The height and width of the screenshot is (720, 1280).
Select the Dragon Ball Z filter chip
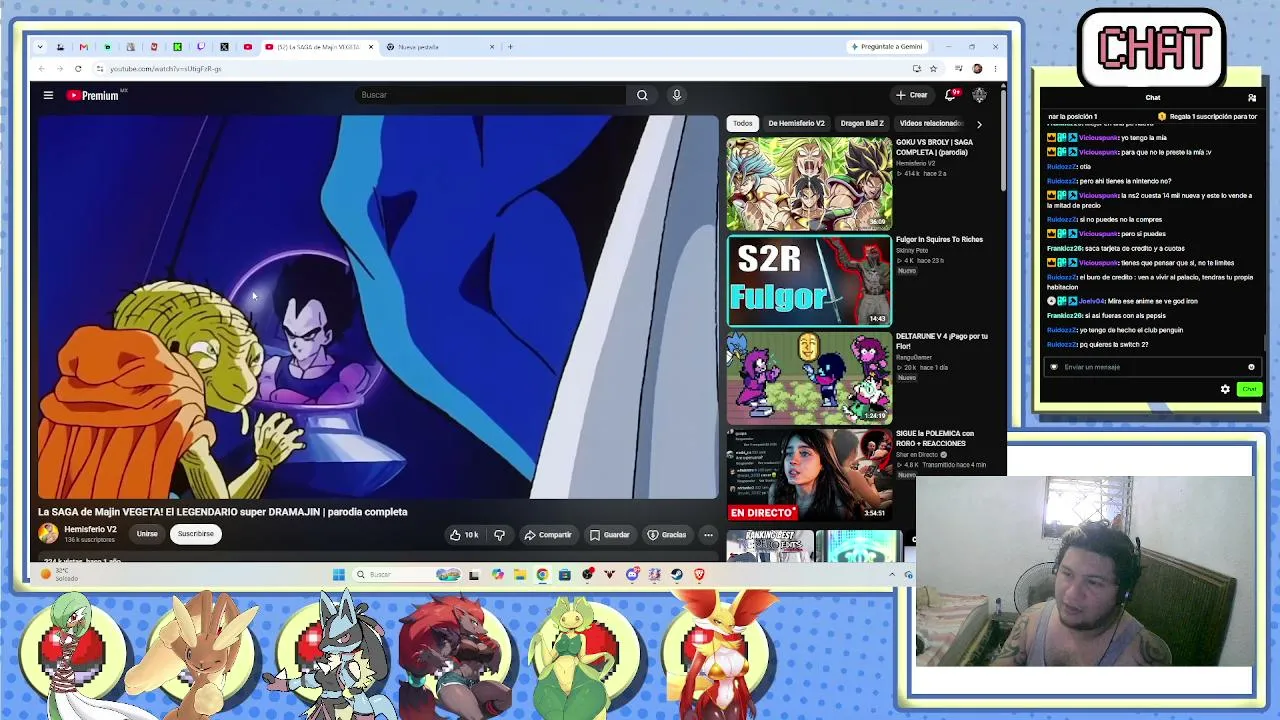(x=862, y=123)
